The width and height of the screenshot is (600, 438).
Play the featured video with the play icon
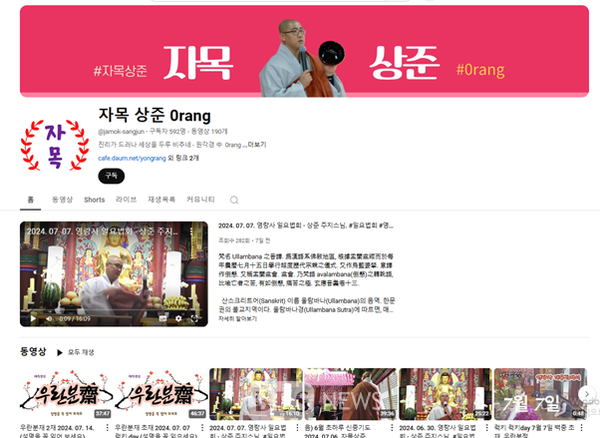tap(33, 318)
